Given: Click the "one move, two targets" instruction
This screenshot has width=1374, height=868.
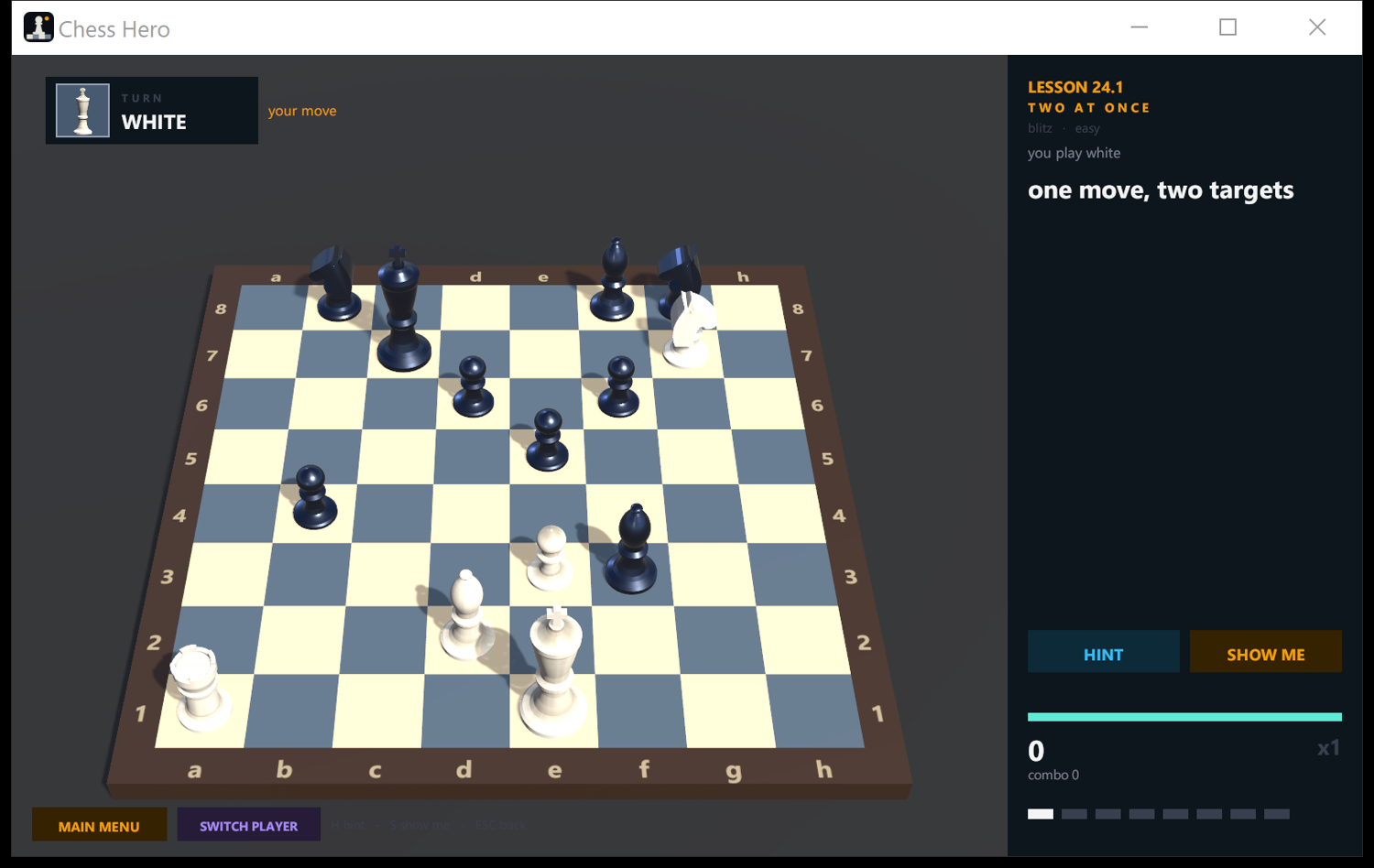Looking at the screenshot, I should [x=1161, y=190].
